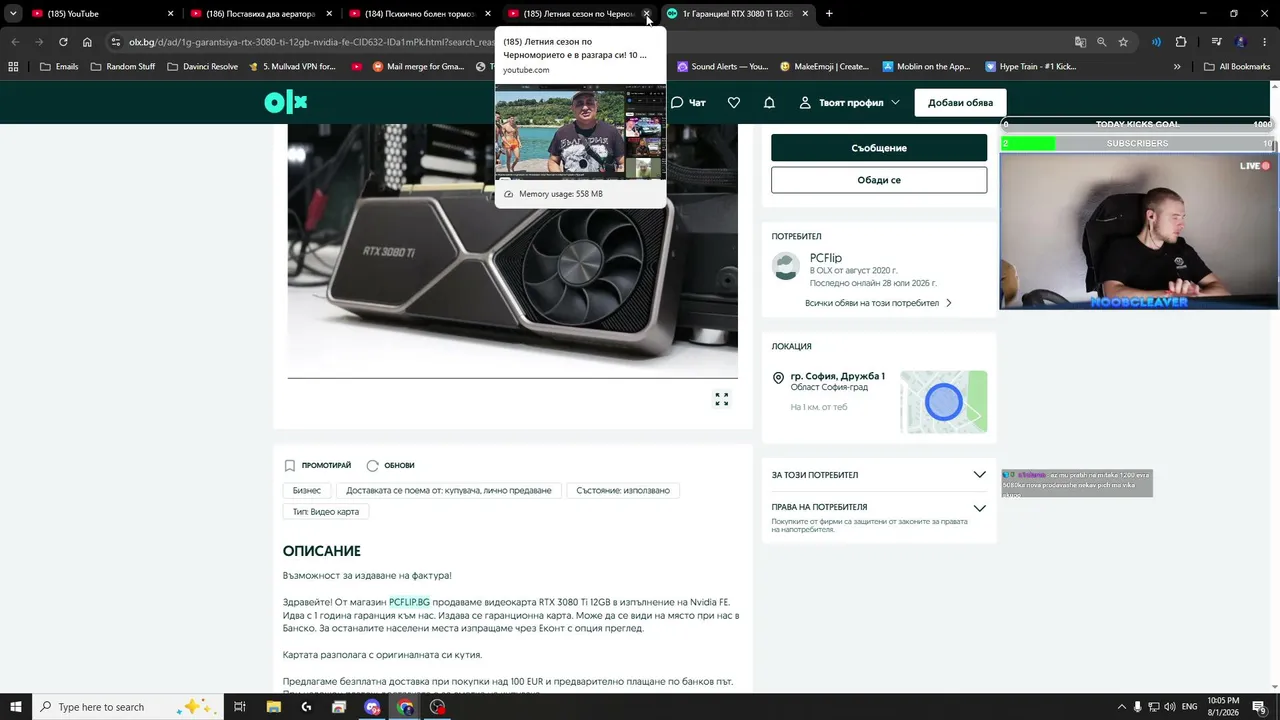
Task: Open the PCFlip seller name link
Action: [826, 258]
